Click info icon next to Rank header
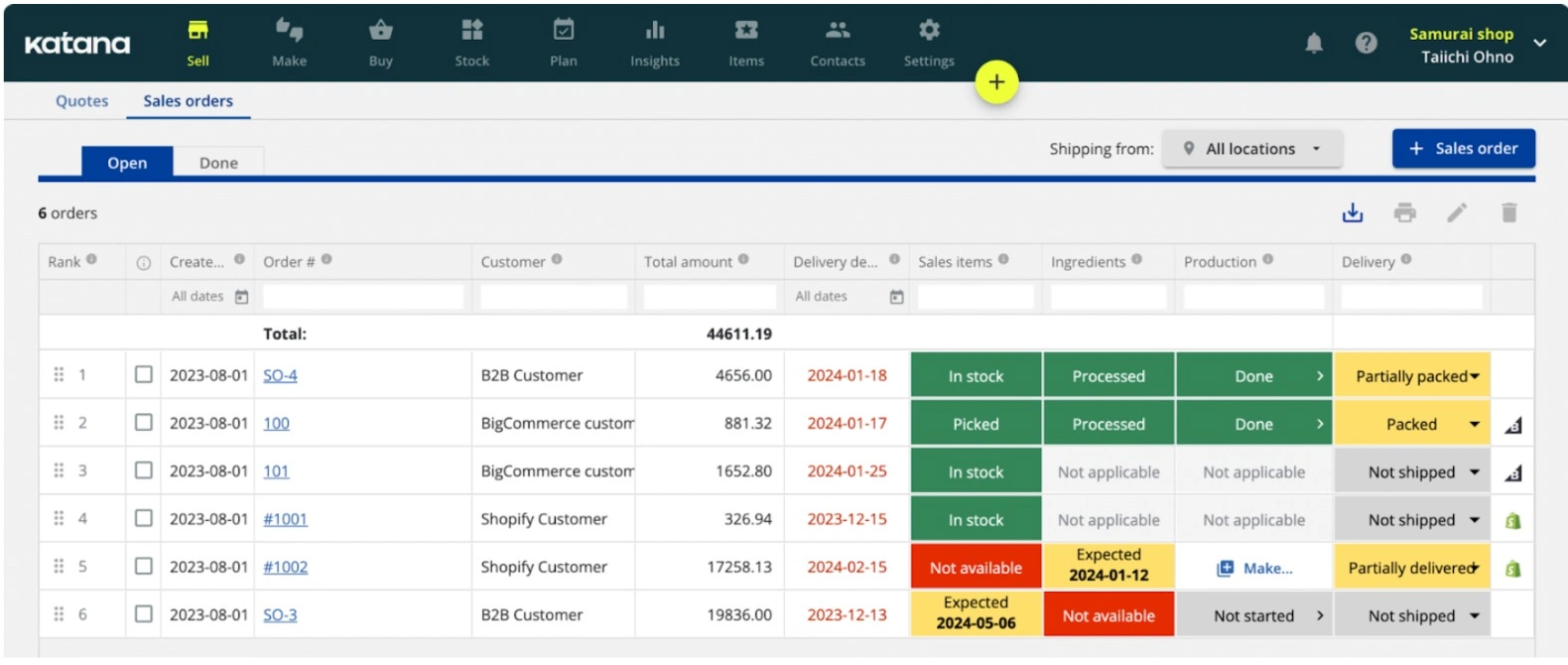1568x665 pixels. tap(91, 259)
